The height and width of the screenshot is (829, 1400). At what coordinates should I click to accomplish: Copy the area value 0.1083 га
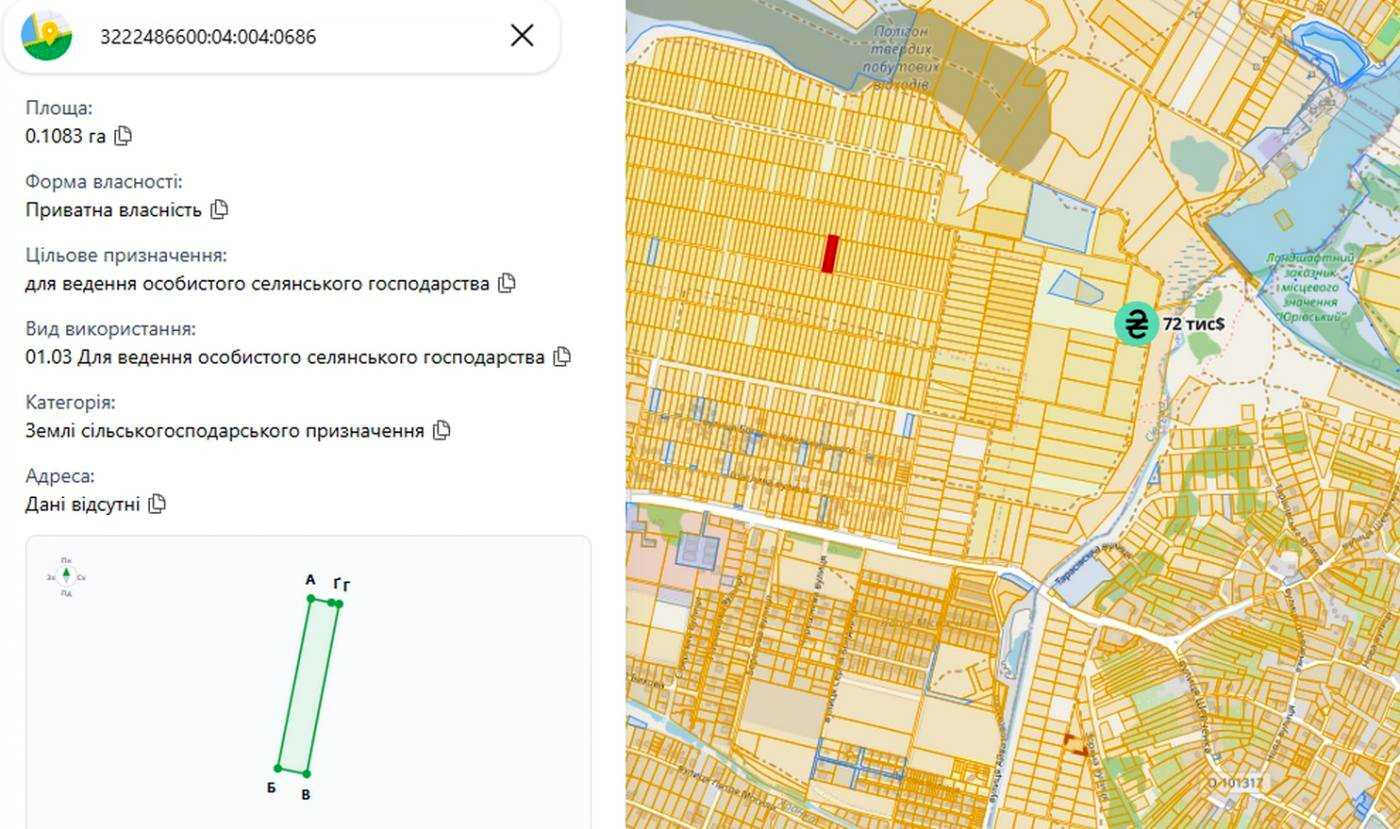click(x=123, y=136)
